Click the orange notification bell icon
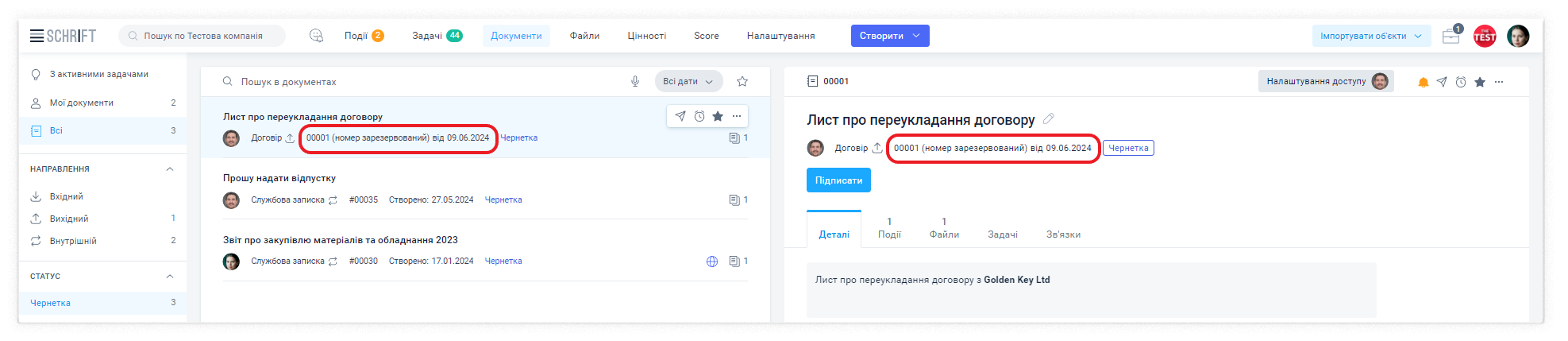 click(1423, 82)
